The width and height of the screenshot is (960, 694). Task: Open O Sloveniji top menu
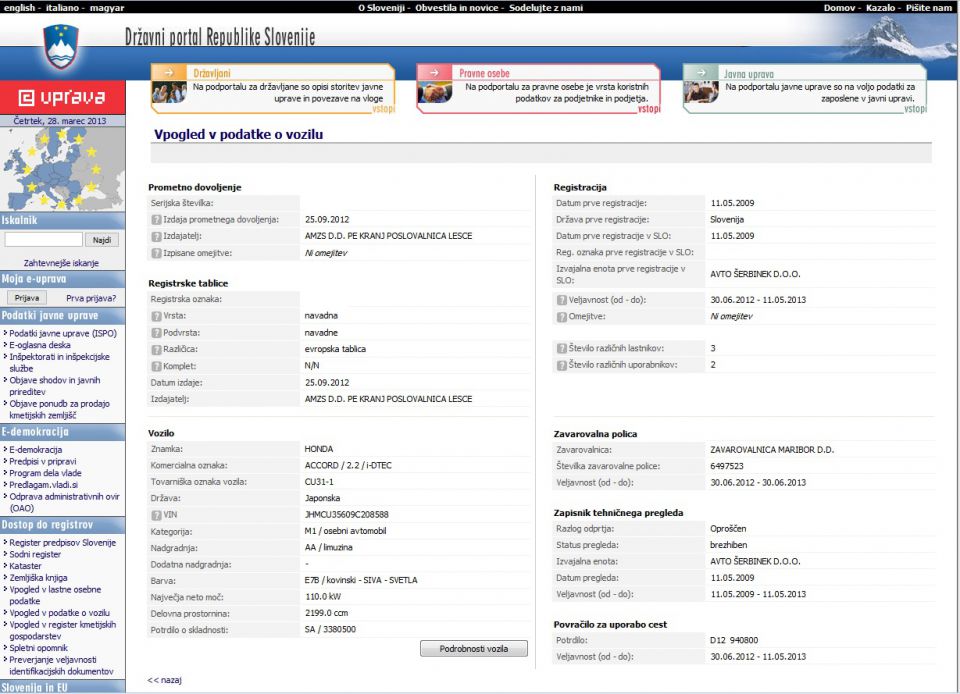pyautogui.click(x=381, y=7)
